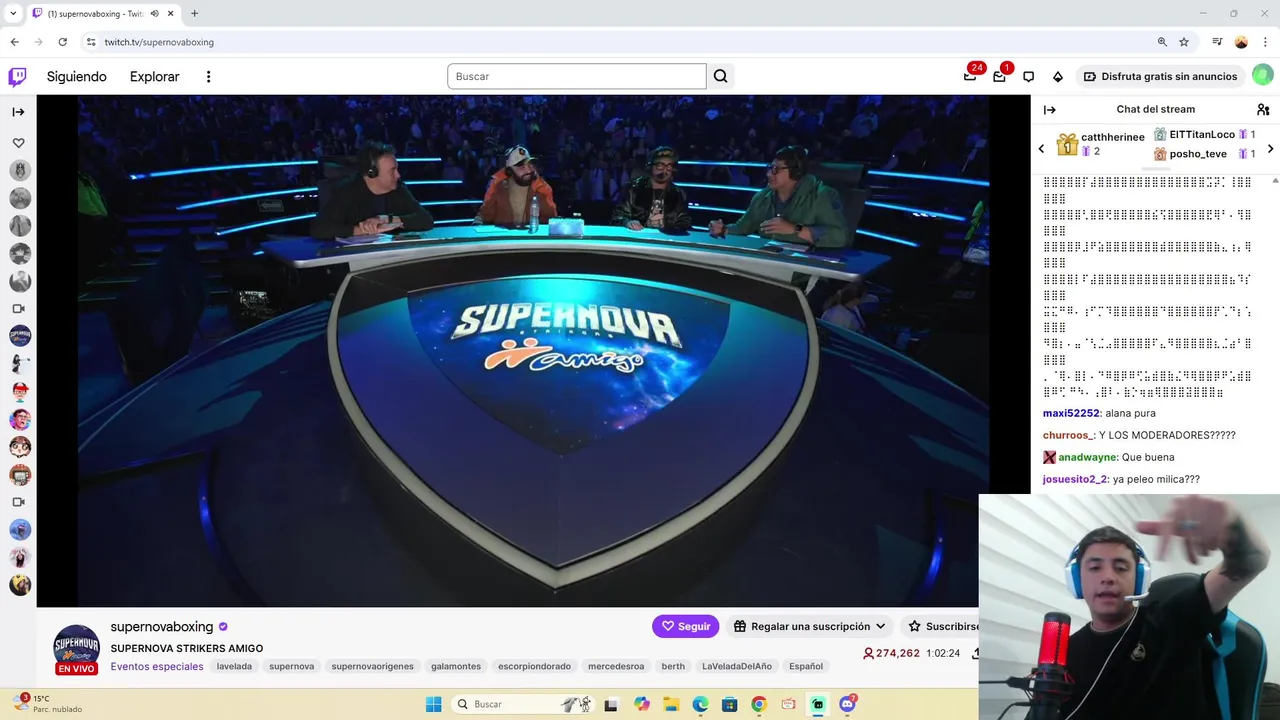Click the Twitch search magnifier button

720,76
